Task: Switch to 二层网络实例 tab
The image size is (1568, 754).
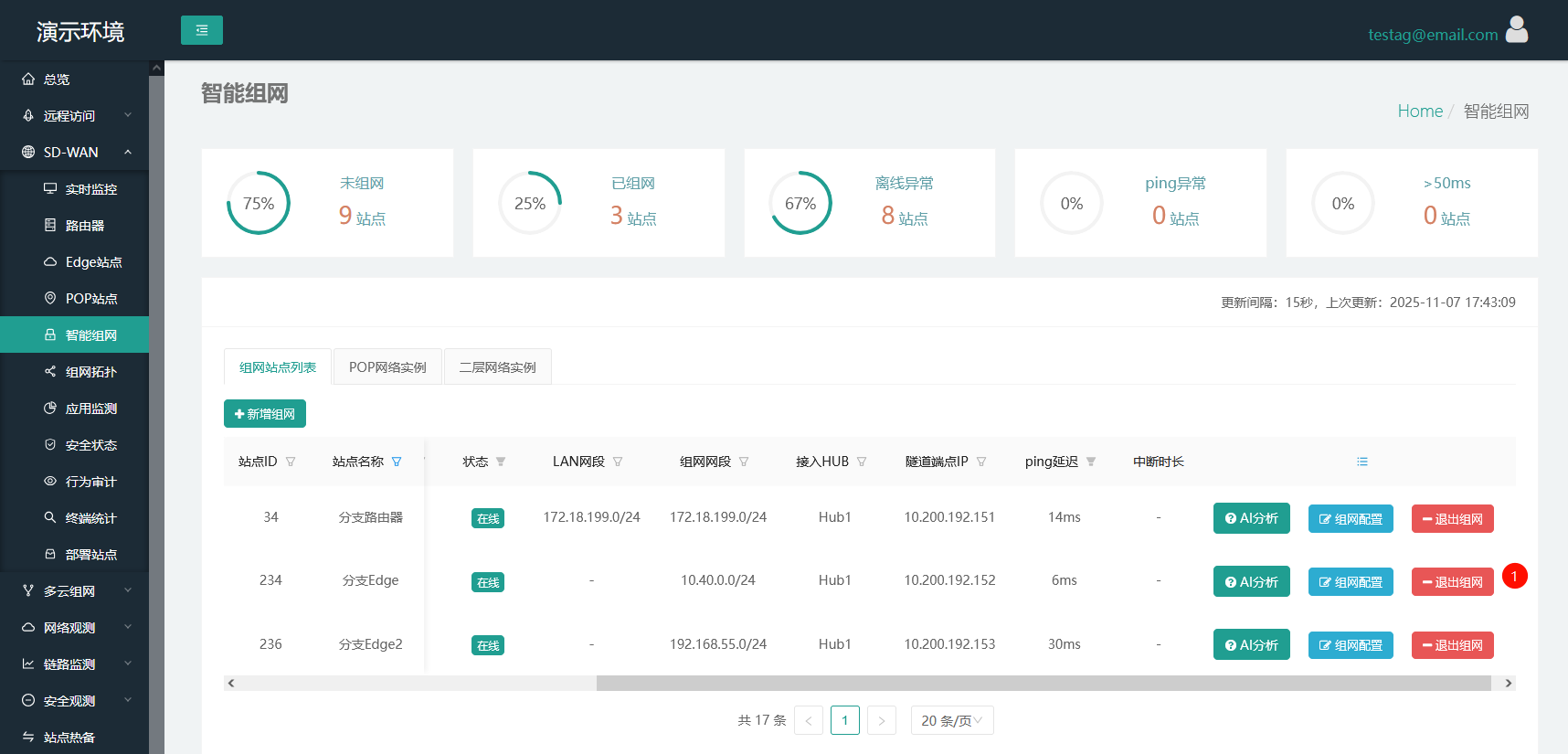Action: point(497,366)
